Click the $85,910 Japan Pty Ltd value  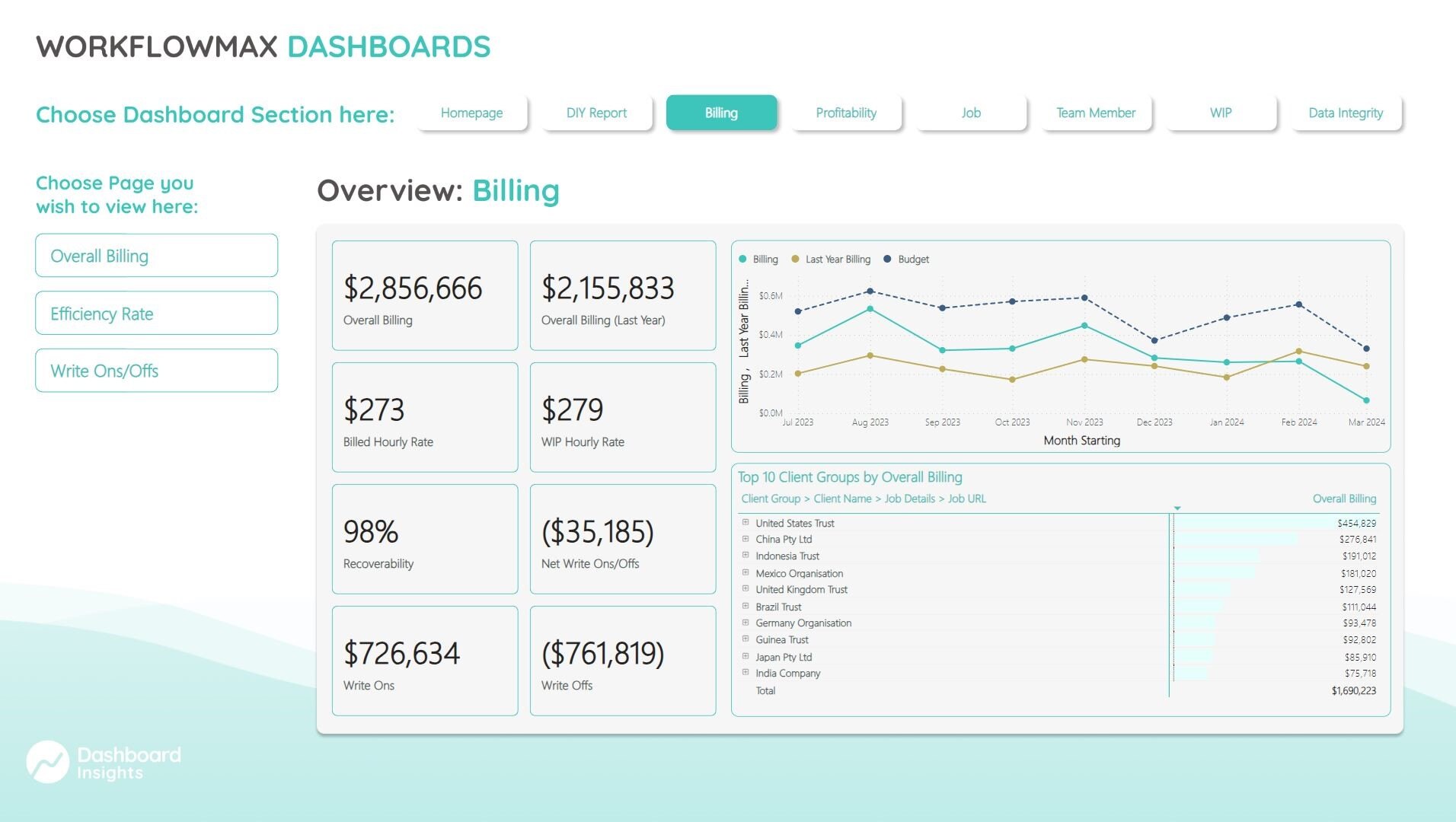pos(1360,658)
